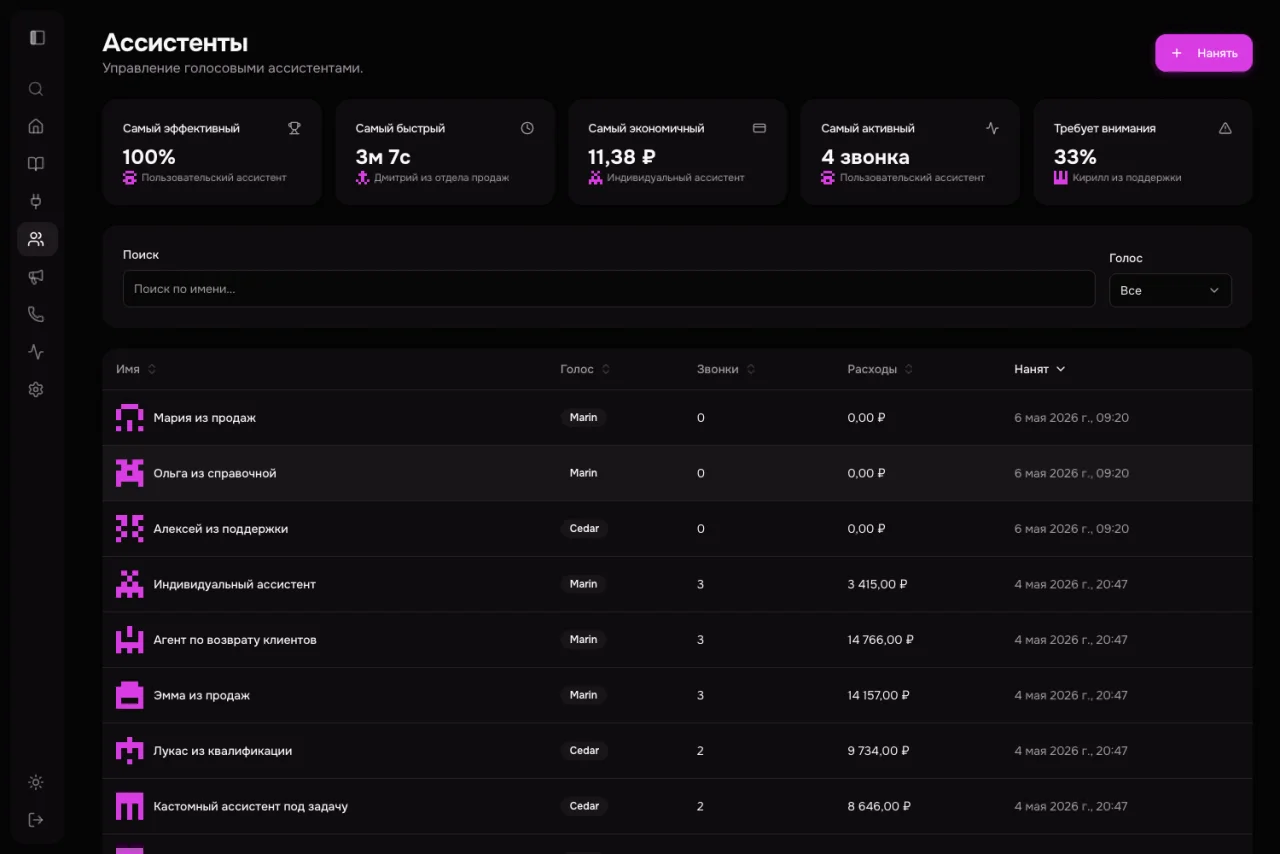The width and height of the screenshot is (1280, 854).
Task: Sort the table by Имя column
Action: 136,369
